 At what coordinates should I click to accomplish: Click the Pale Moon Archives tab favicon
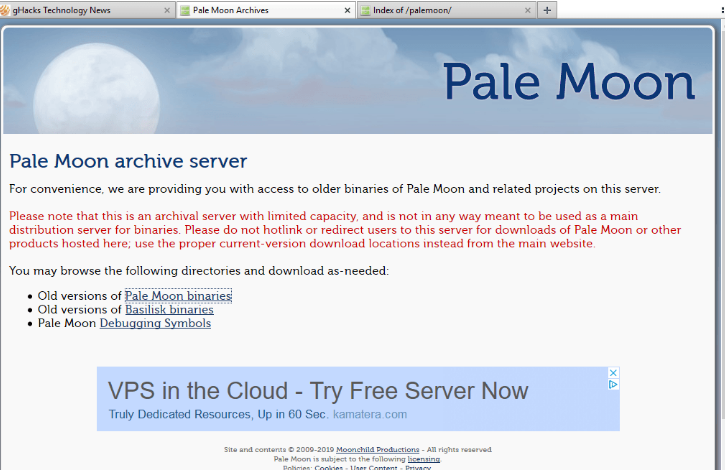pyautogui.click(x=185, y=10)
